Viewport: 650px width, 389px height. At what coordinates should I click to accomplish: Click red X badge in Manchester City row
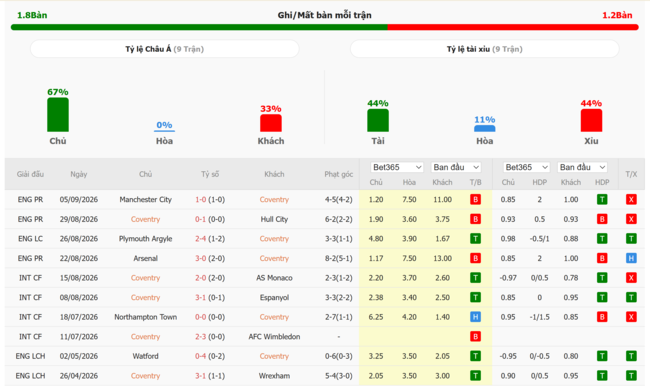[x=631, y=199]
